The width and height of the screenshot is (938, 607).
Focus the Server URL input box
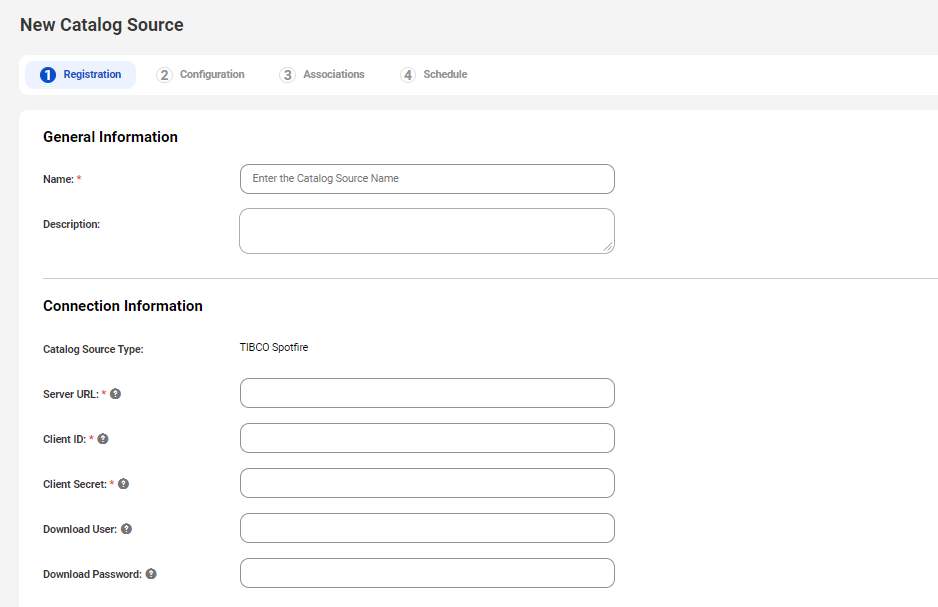[427, 393]
